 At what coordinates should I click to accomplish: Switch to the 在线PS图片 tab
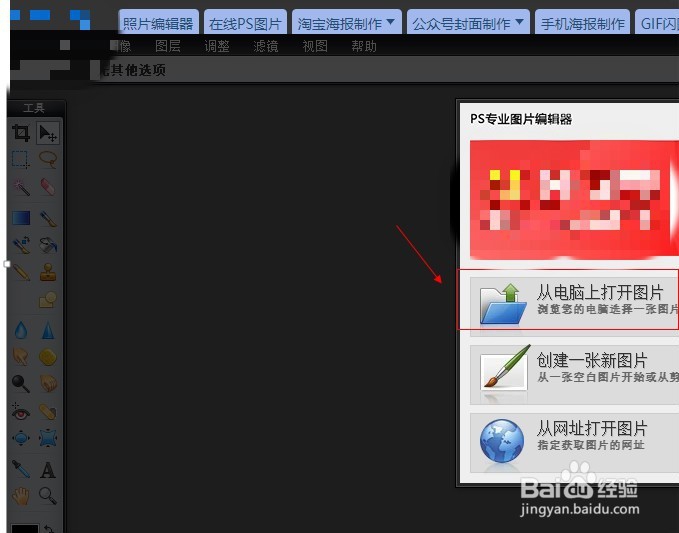coord(245,23)
